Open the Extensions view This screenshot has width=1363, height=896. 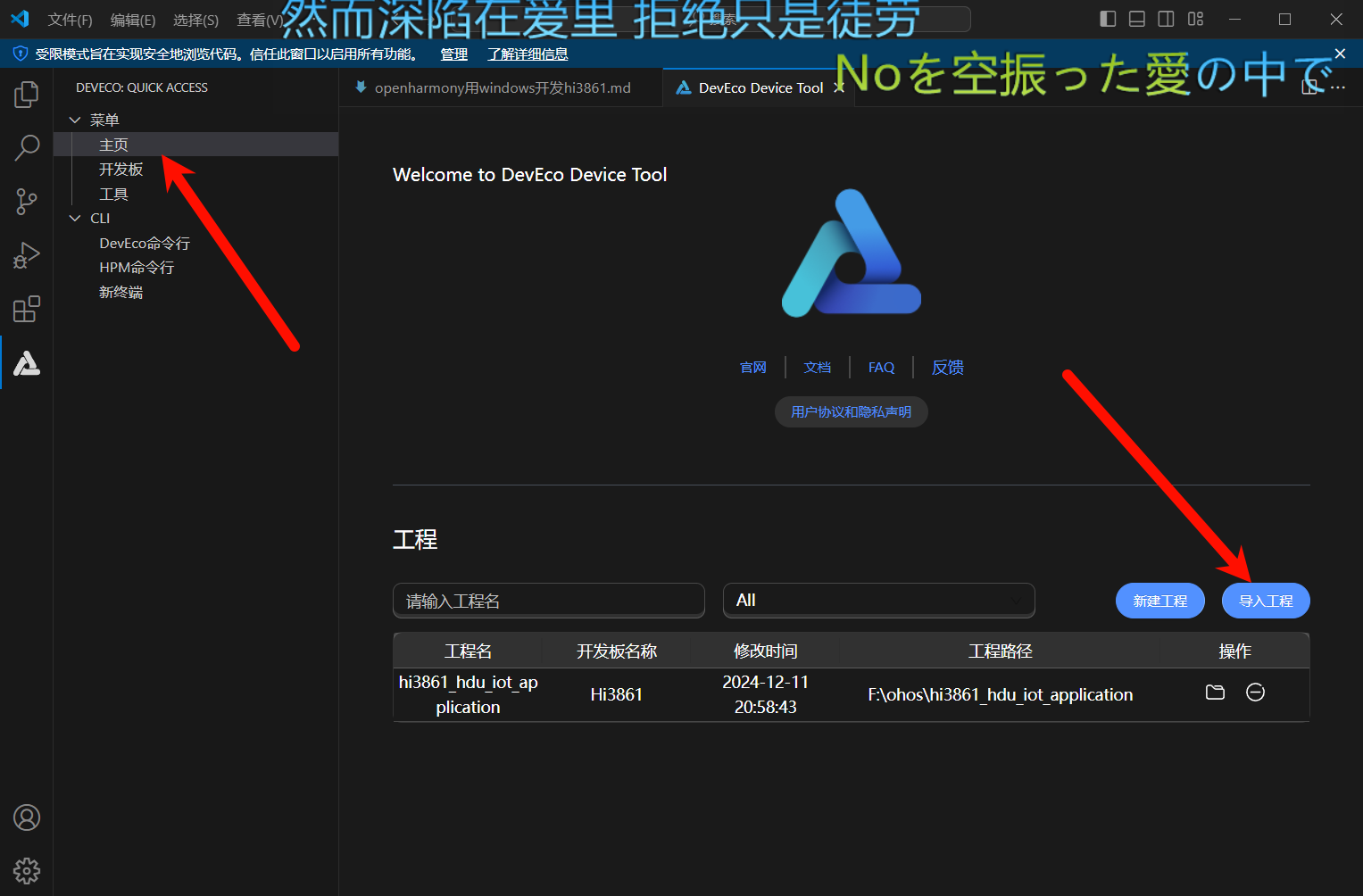pyautogui.click(x=27, y=310)
